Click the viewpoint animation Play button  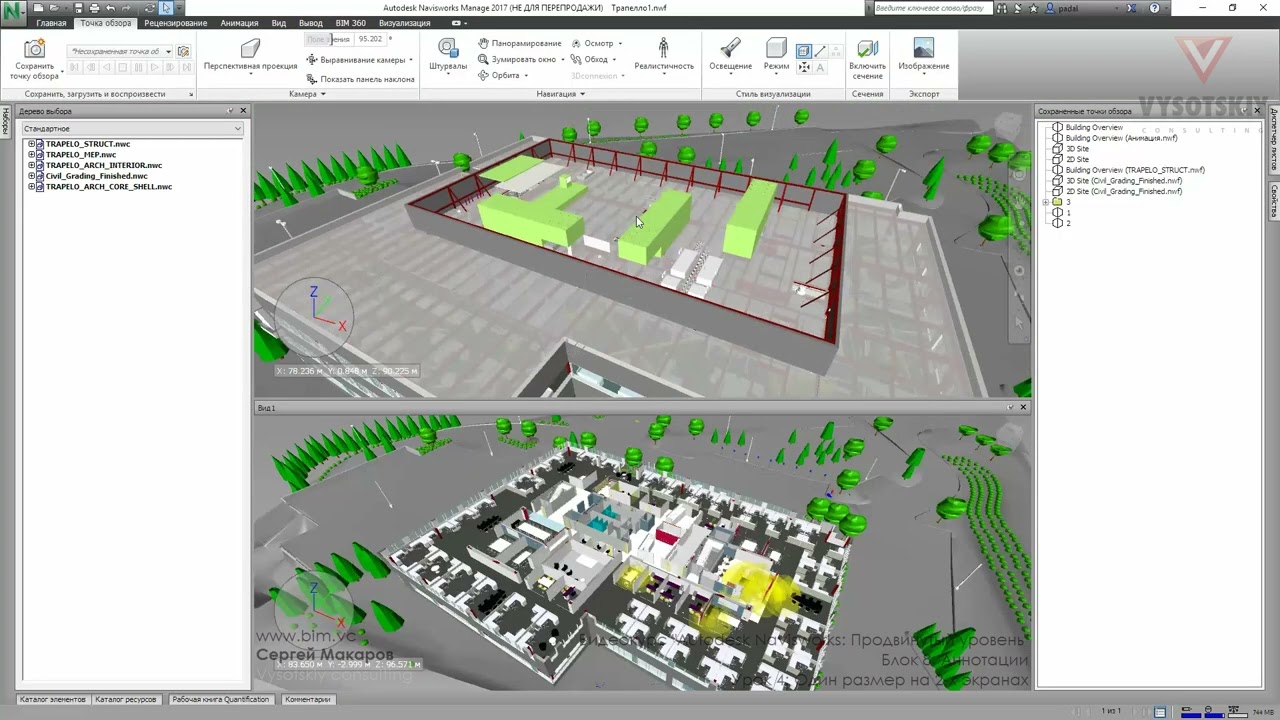(x=154, y=67)
